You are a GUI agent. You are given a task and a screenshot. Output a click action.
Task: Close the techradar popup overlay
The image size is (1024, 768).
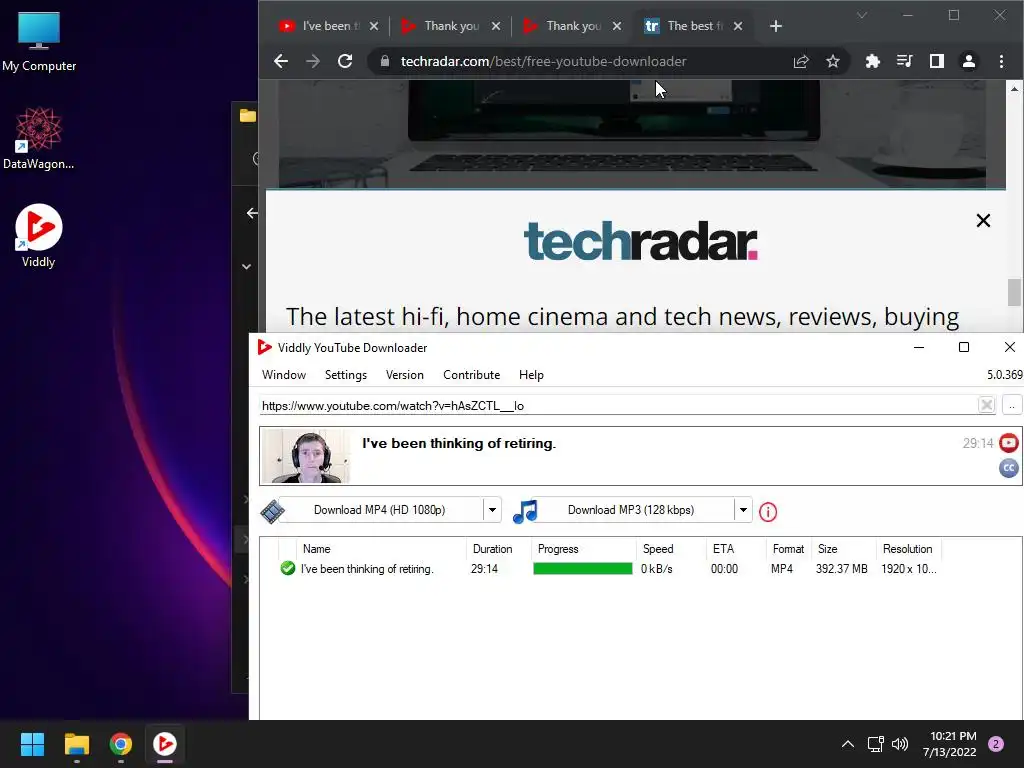[983, 221]
